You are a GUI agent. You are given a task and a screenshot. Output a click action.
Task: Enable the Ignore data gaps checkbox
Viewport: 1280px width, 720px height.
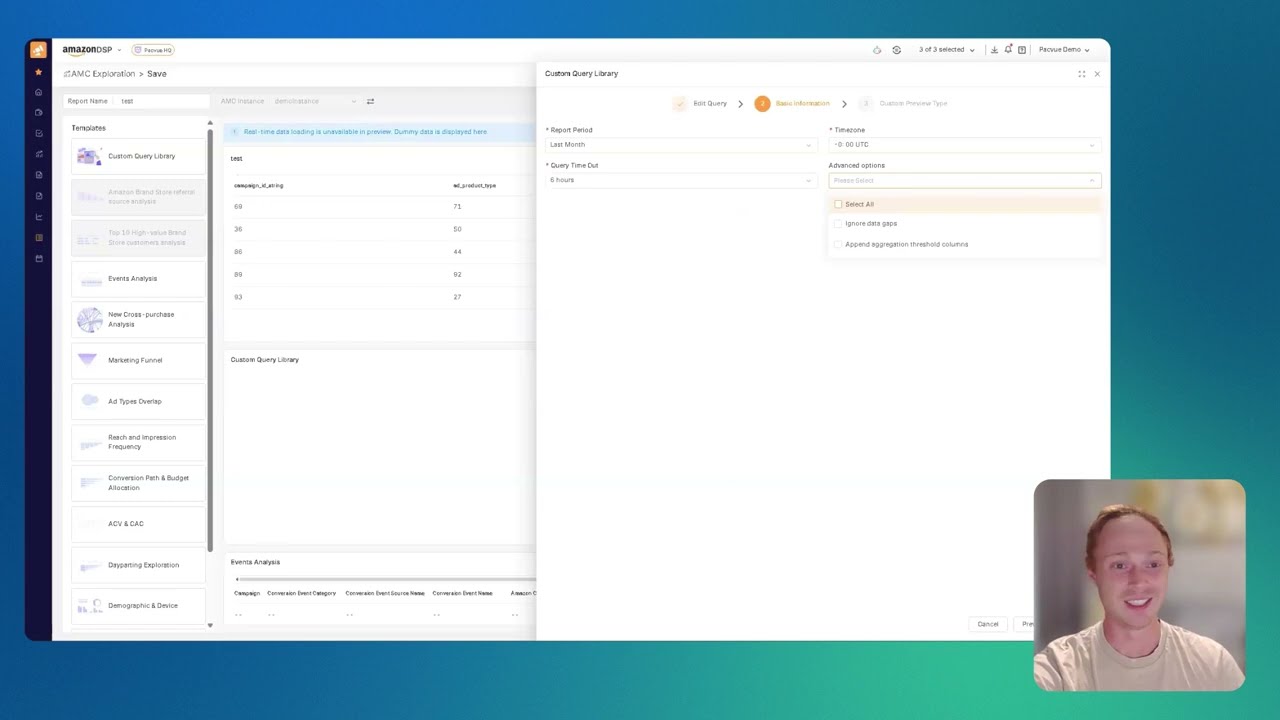pos(839,224)
